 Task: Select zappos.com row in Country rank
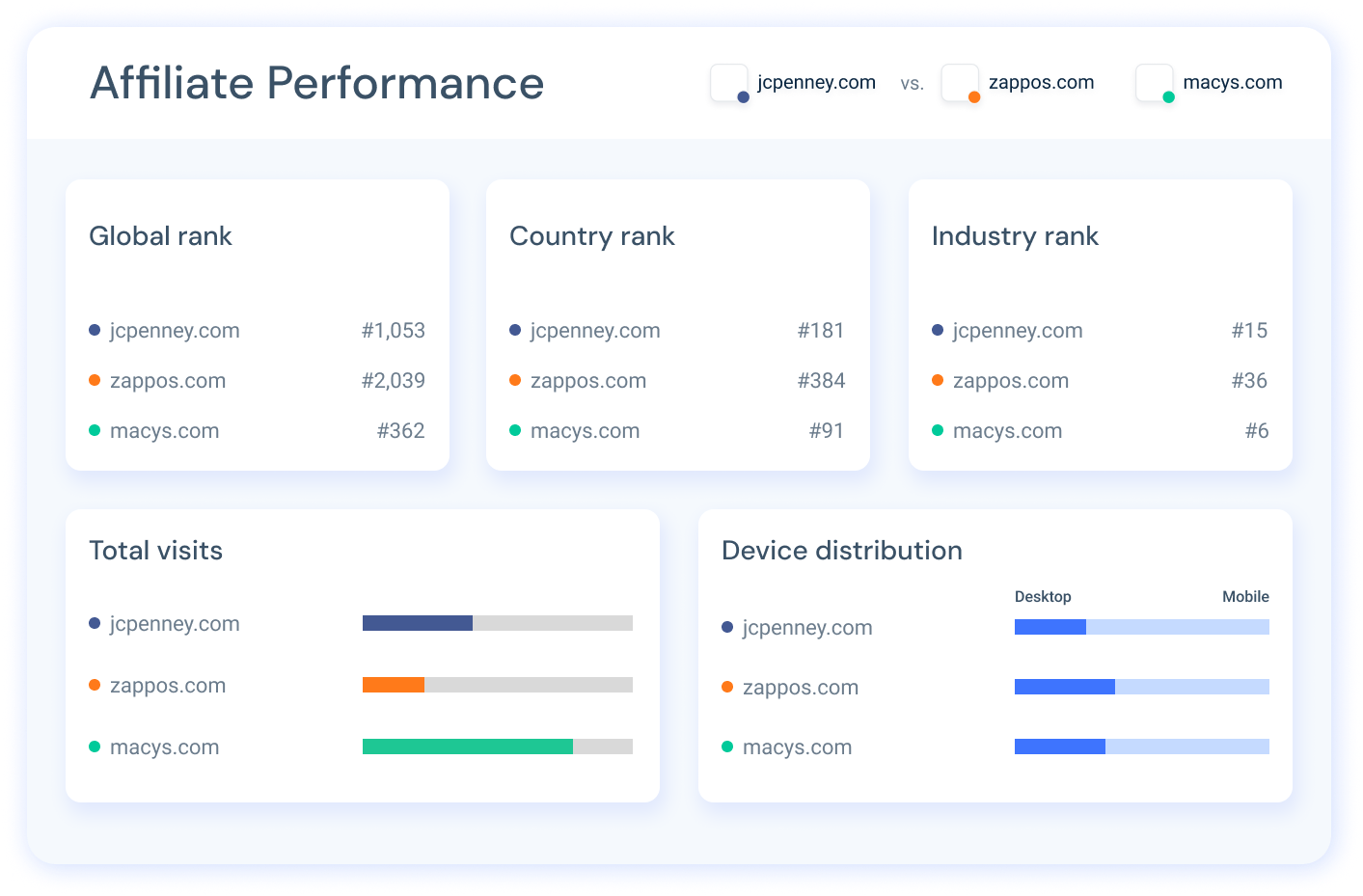[677, 381]
